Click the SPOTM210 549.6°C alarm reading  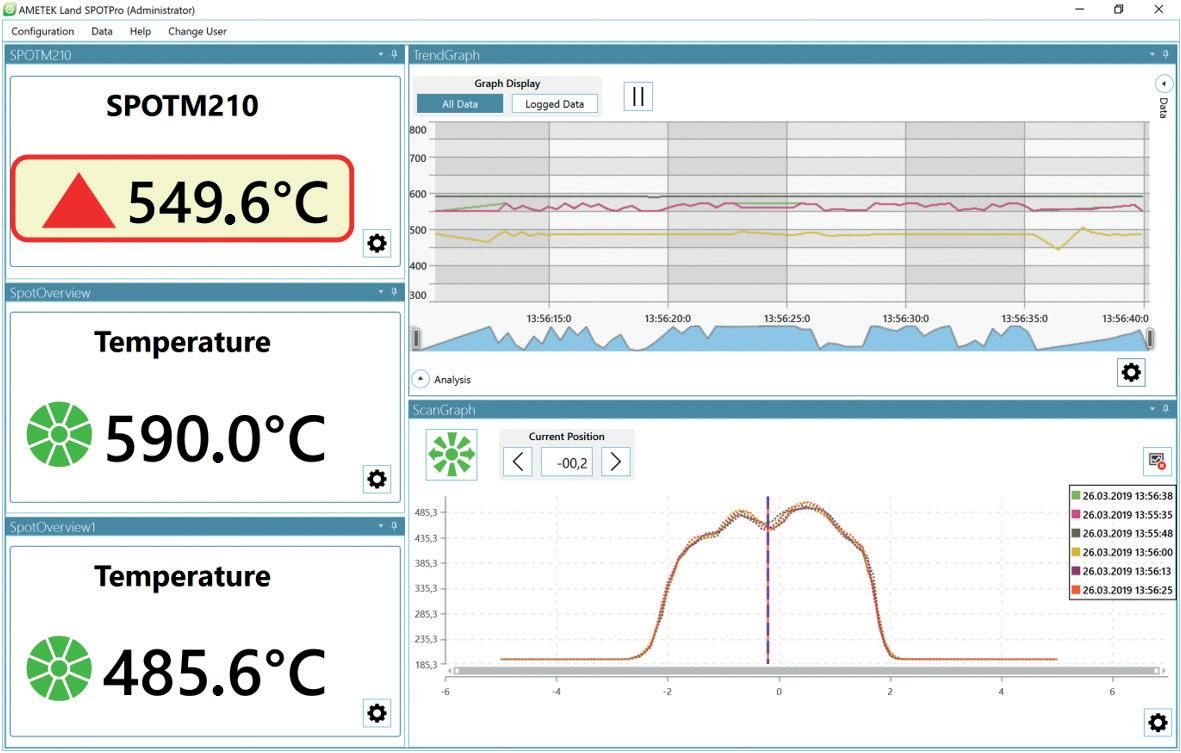click(x=182, y=199)
